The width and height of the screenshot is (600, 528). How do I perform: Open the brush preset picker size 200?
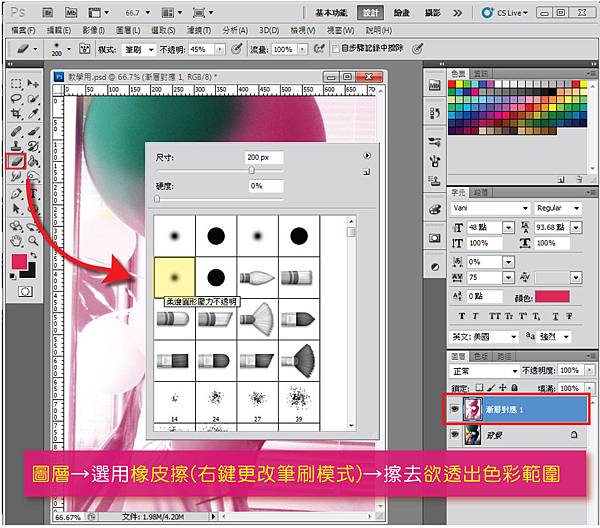point(60,49)
